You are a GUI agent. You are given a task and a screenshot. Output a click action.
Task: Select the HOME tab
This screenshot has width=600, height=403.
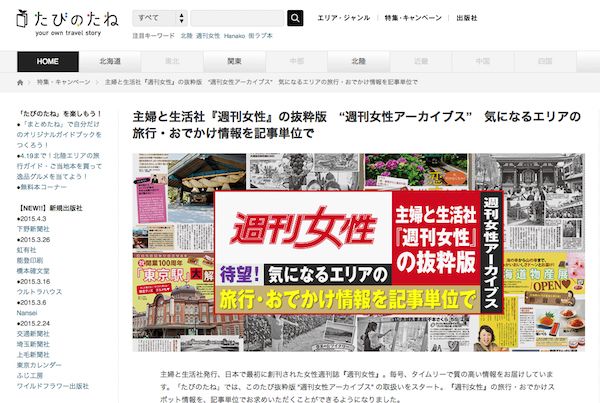(x=48, y=62)
